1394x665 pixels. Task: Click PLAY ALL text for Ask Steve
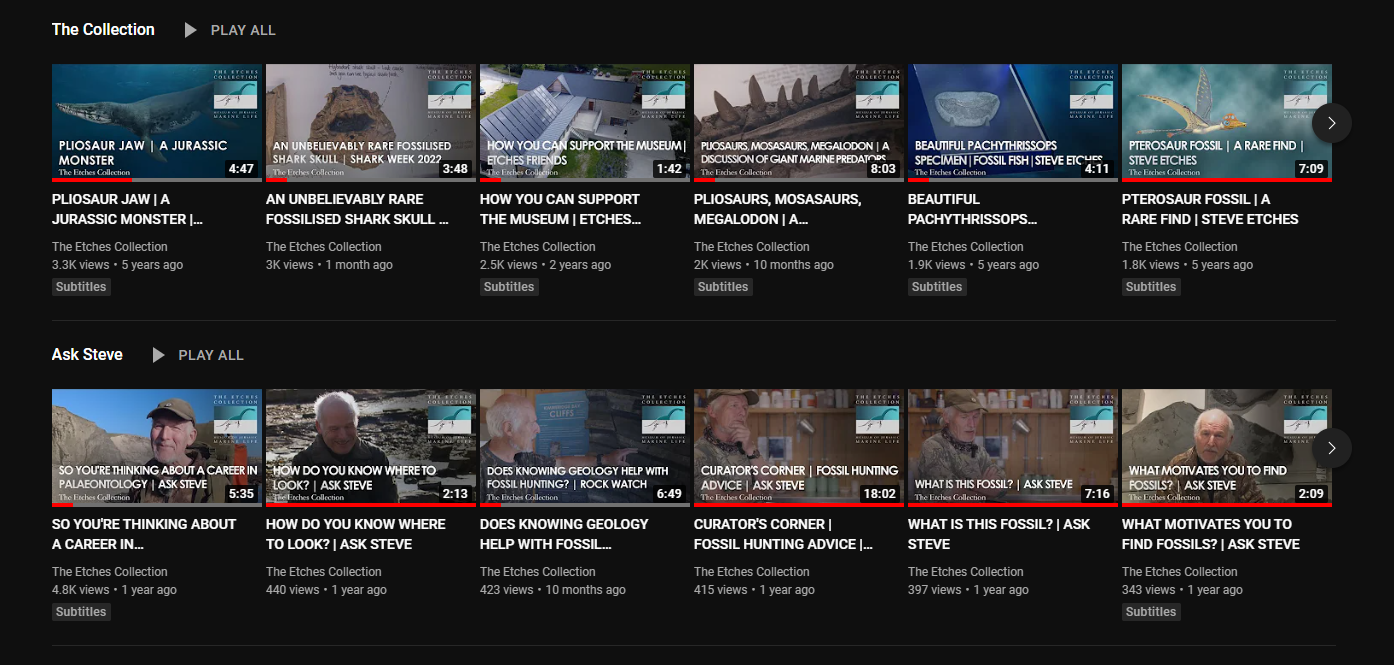coord(211,355)
